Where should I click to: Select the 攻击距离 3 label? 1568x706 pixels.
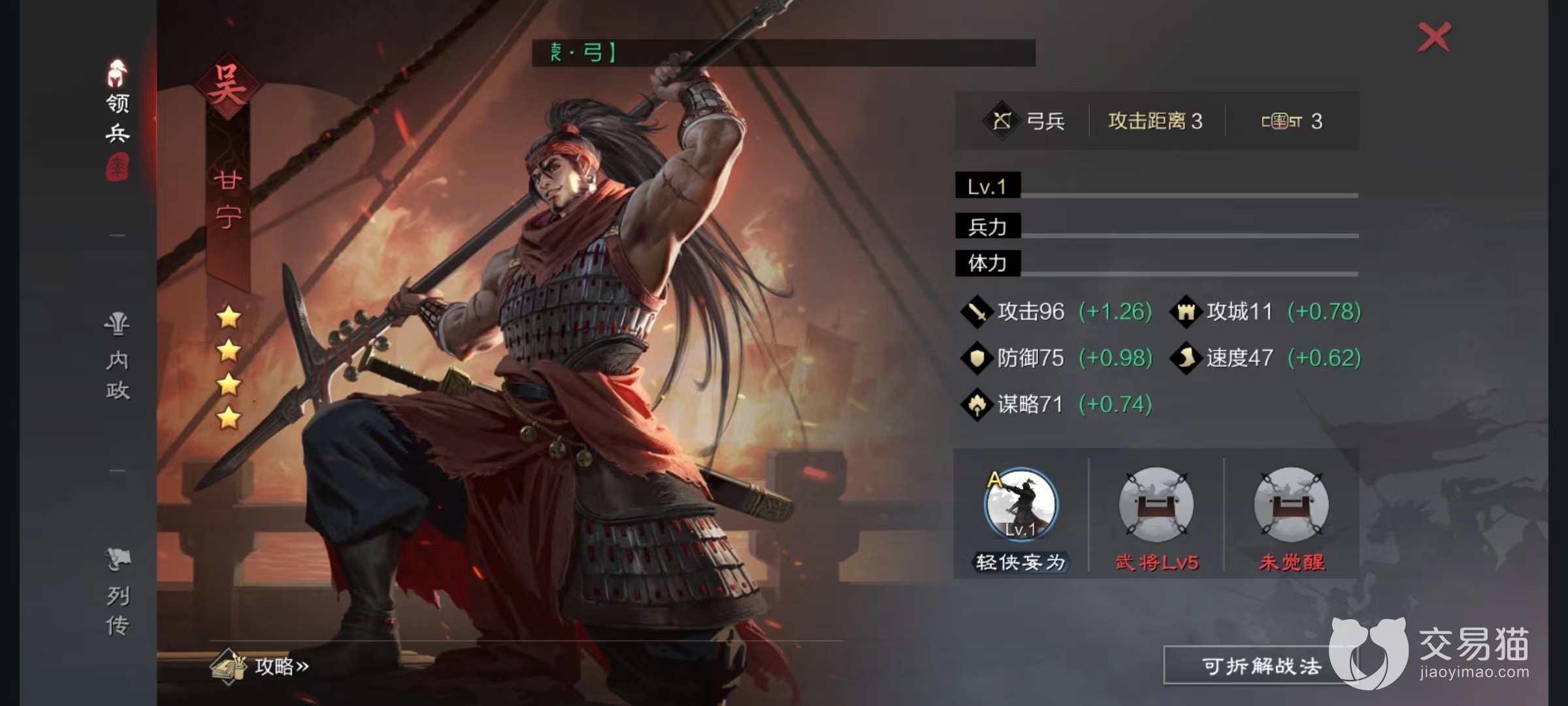pos(1155,121)
